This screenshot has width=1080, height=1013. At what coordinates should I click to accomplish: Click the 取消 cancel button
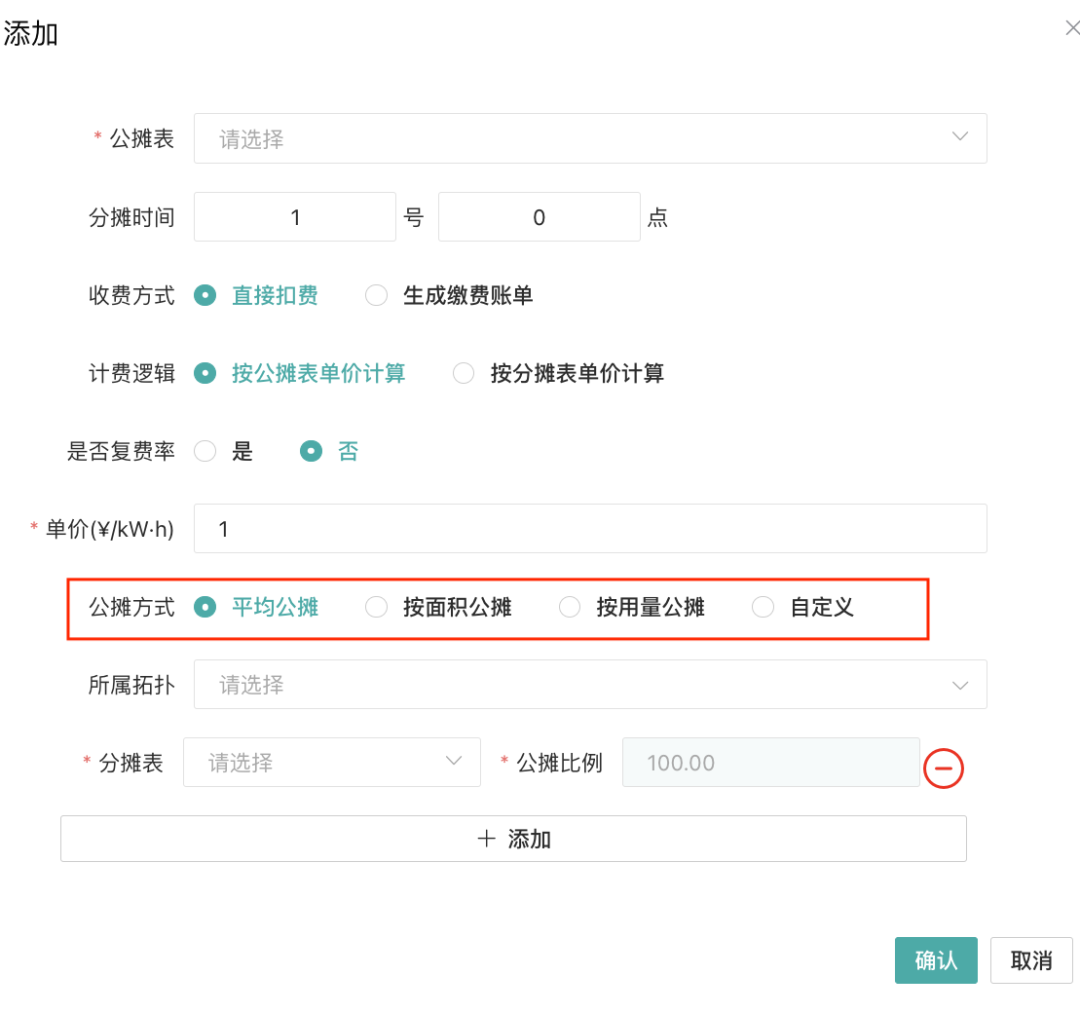tap(1031, 960)
